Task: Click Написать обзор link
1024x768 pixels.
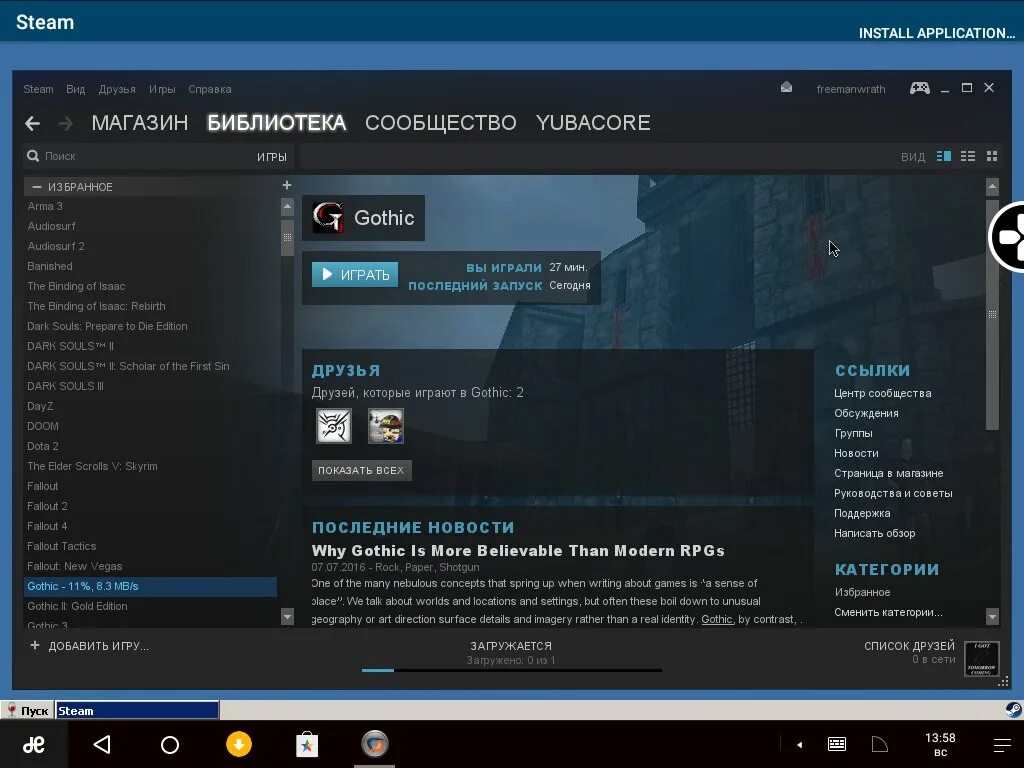Action: pyautogui.click(x=874, y=533)
